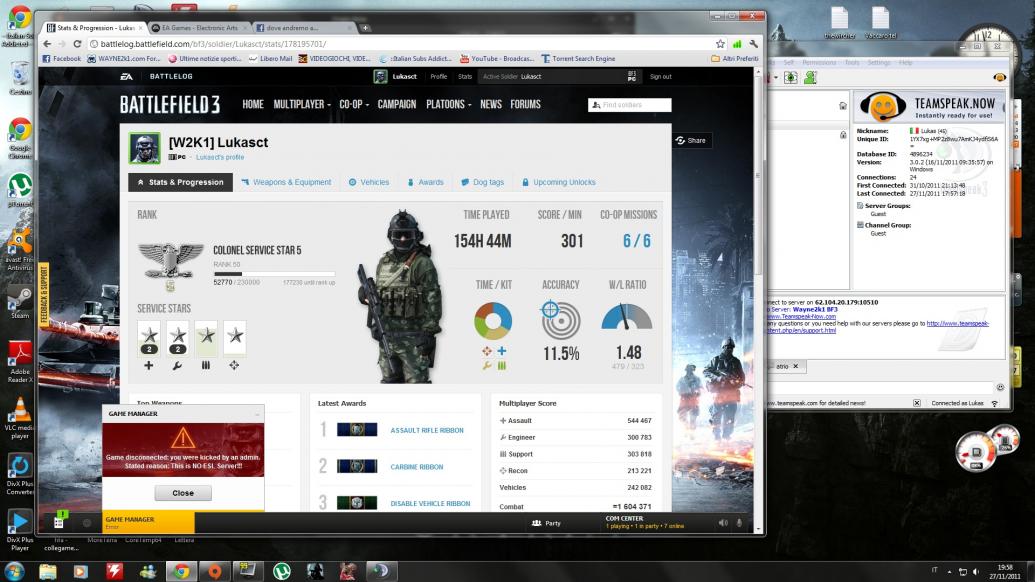Click the soldier avatar next to Lukasct name
The width and height of the screenshot is (1035, 582).
pos(145,148)
